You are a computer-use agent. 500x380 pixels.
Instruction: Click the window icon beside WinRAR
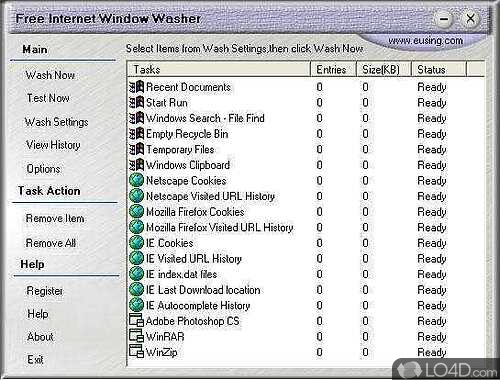[136, 336]
